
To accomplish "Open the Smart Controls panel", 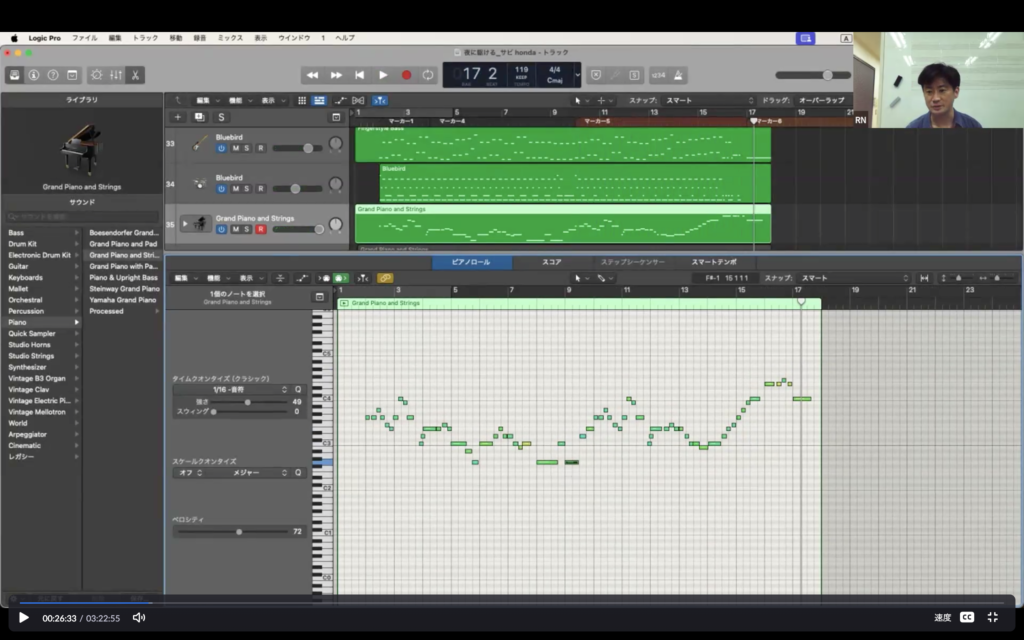I will pyautogui.click(x=96, y=75).
